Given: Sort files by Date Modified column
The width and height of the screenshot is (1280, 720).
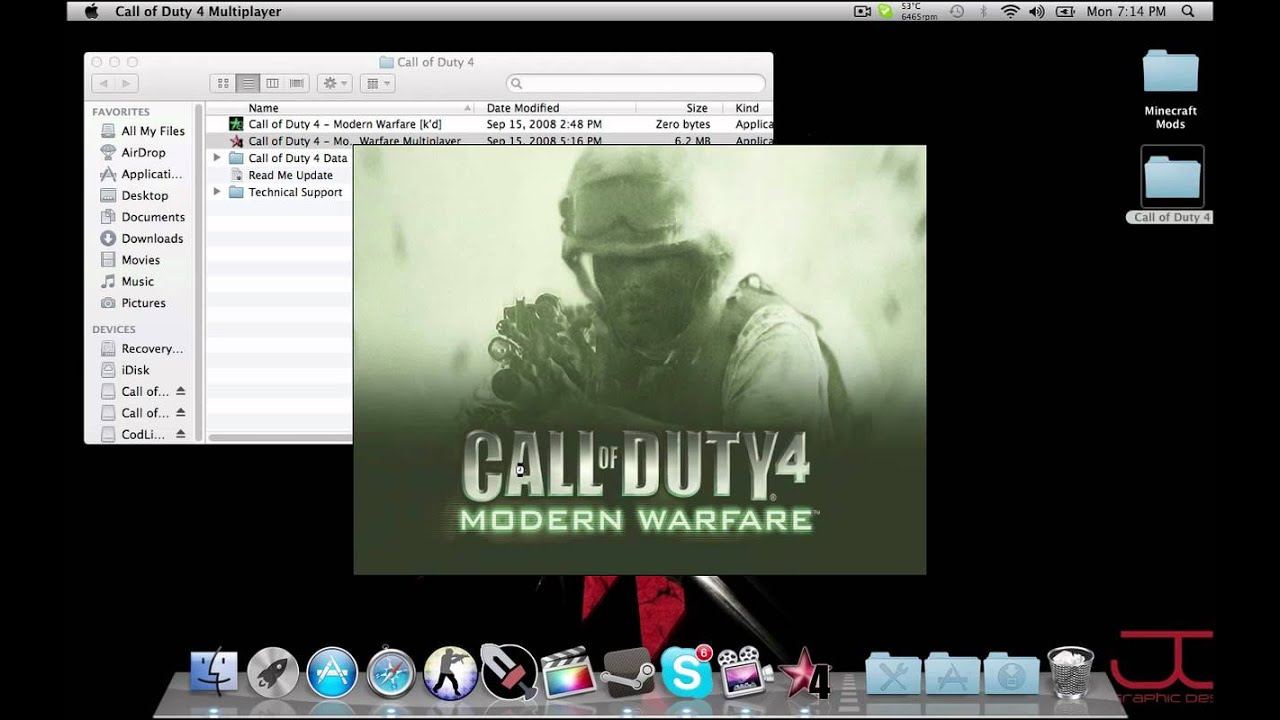Looking at the screenshot, I should pos(556,108).
